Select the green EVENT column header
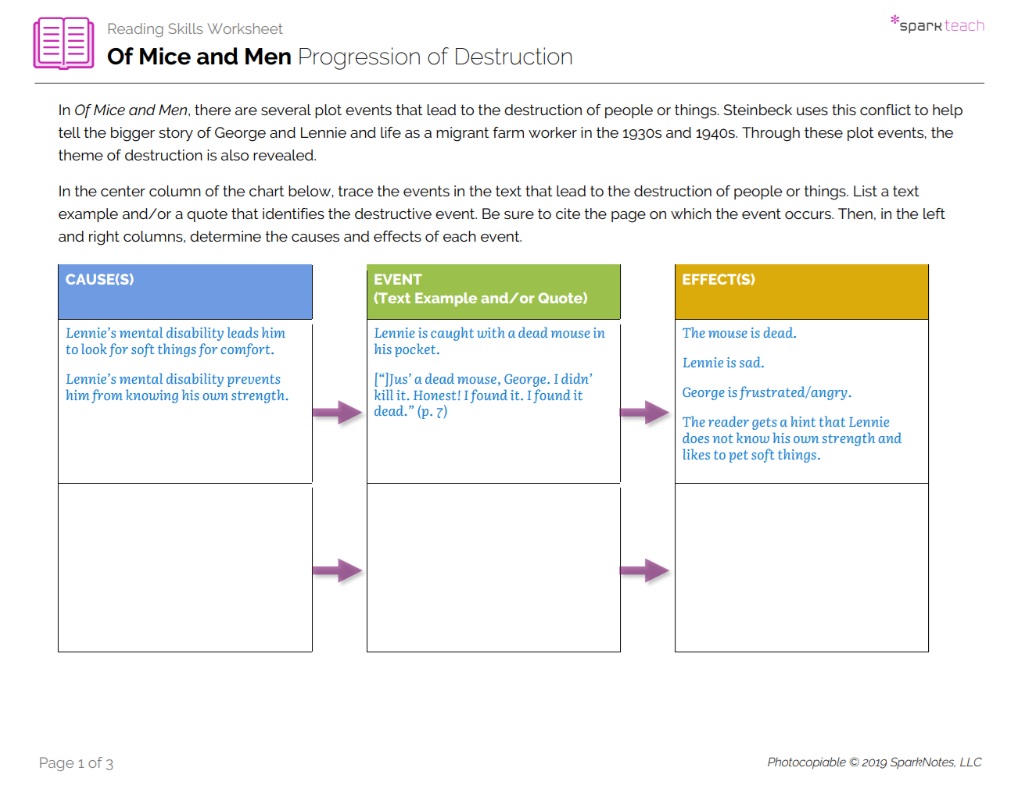The image size is (1016, 785). click(493, 291)
